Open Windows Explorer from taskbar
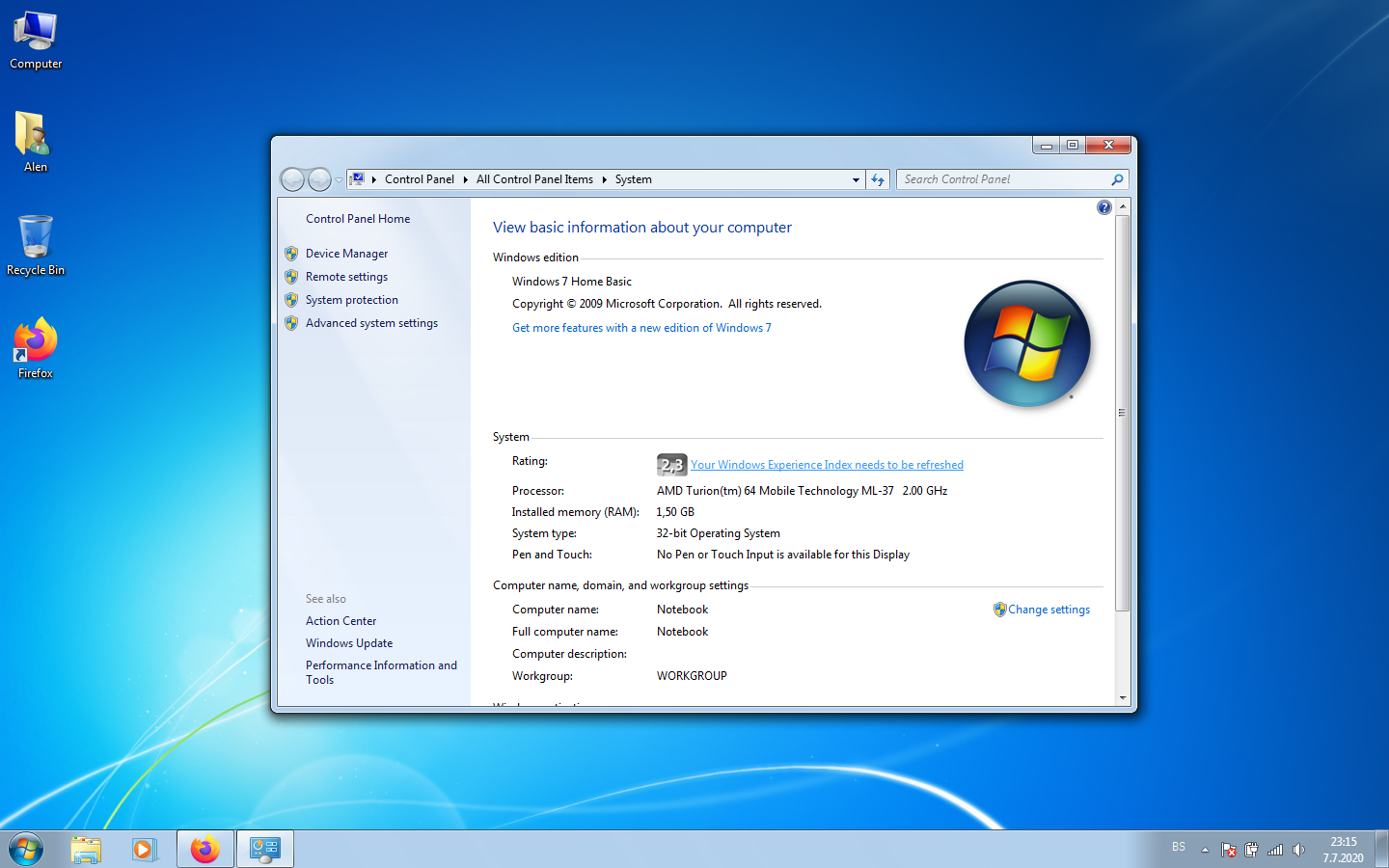The height and width of the screenshot is (868, 1389). (x=86, y=850)
